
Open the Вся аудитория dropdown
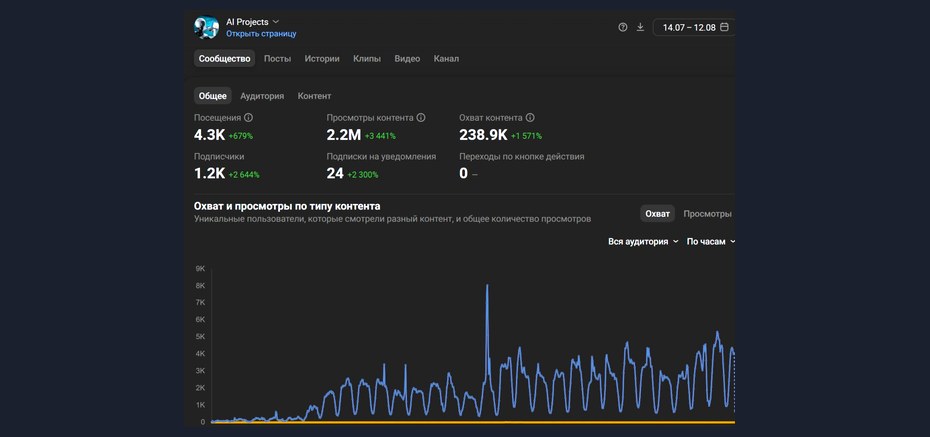[644, 241]
